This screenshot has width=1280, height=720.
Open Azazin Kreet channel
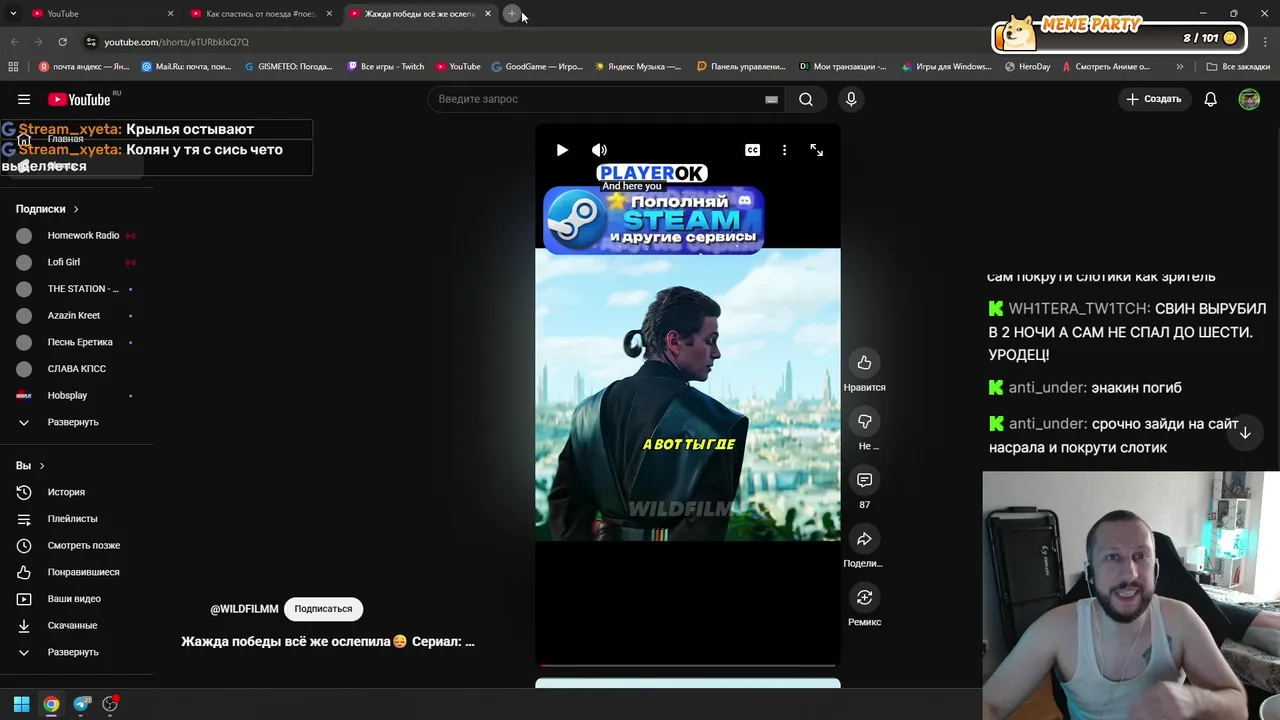[76, 316]
